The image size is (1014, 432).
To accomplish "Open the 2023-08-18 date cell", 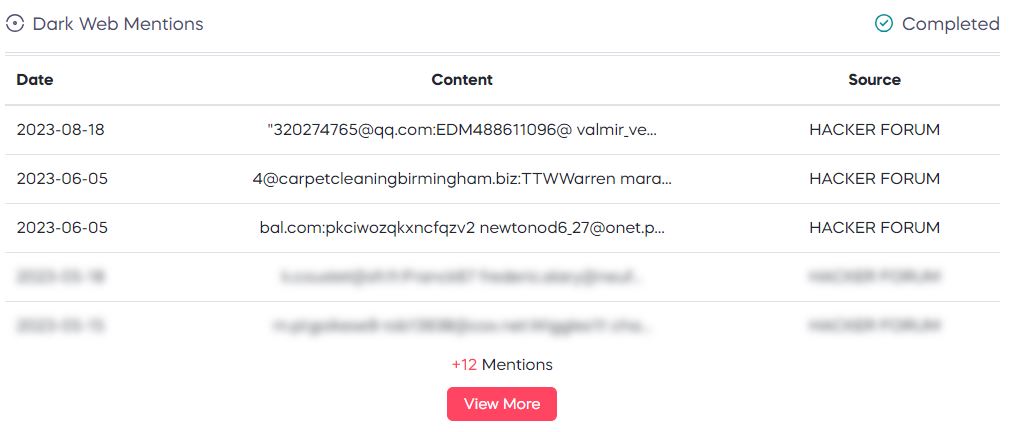I will tap(61, 130).
